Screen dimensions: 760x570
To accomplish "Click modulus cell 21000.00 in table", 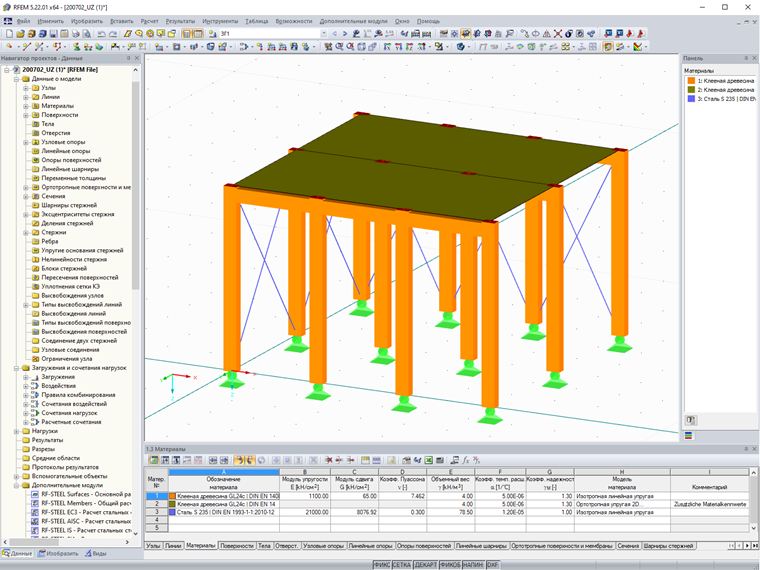I will pyautogui.click(x=305, y=512).
